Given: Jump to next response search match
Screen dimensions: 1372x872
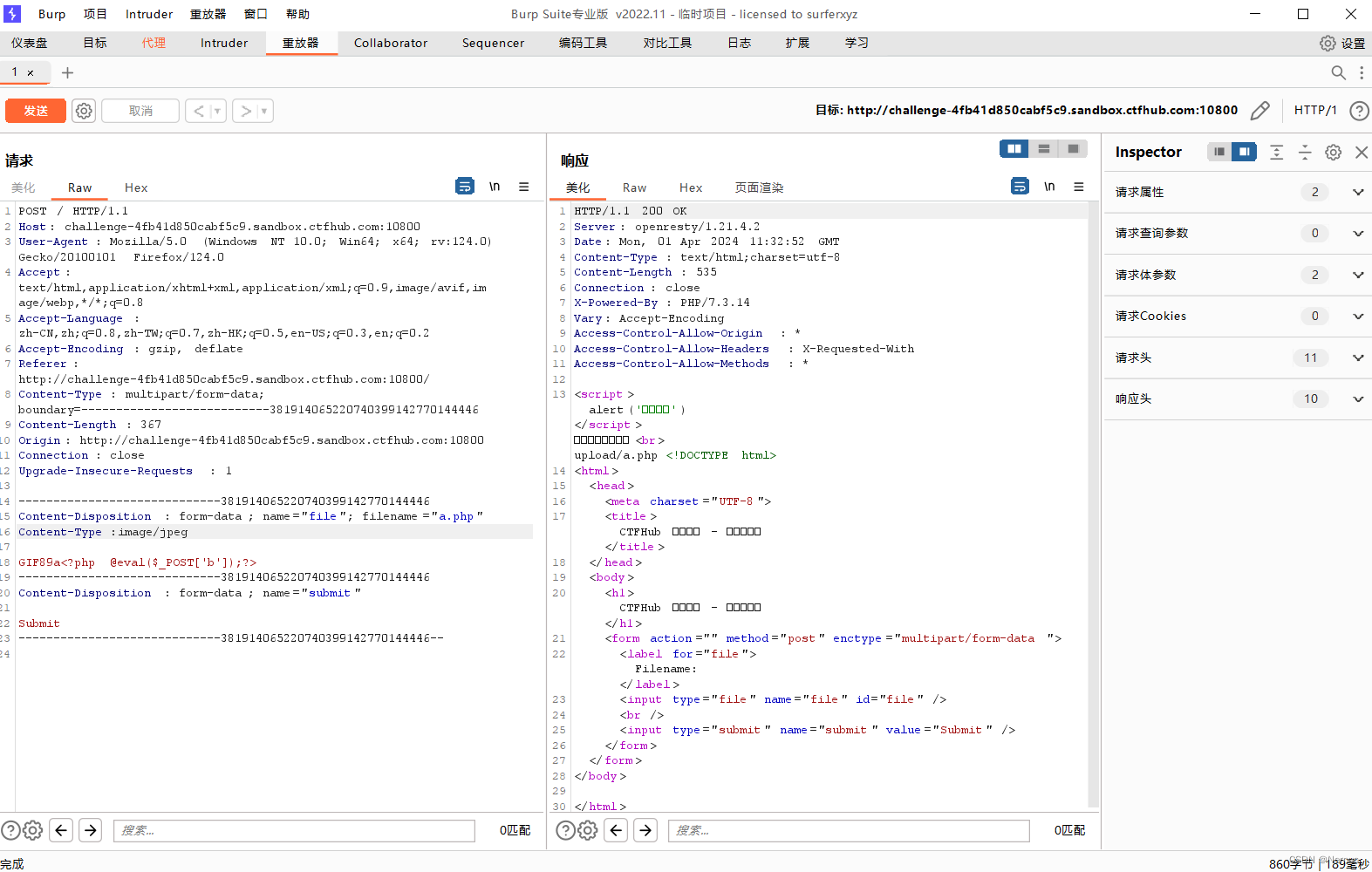Looking at the screenshot, I should (645, 830).
